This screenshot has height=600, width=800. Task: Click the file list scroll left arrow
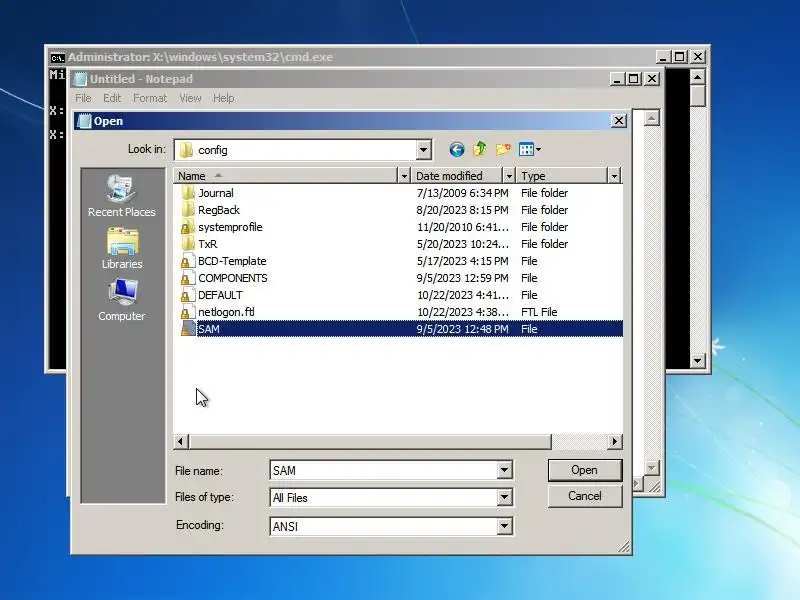181,441
